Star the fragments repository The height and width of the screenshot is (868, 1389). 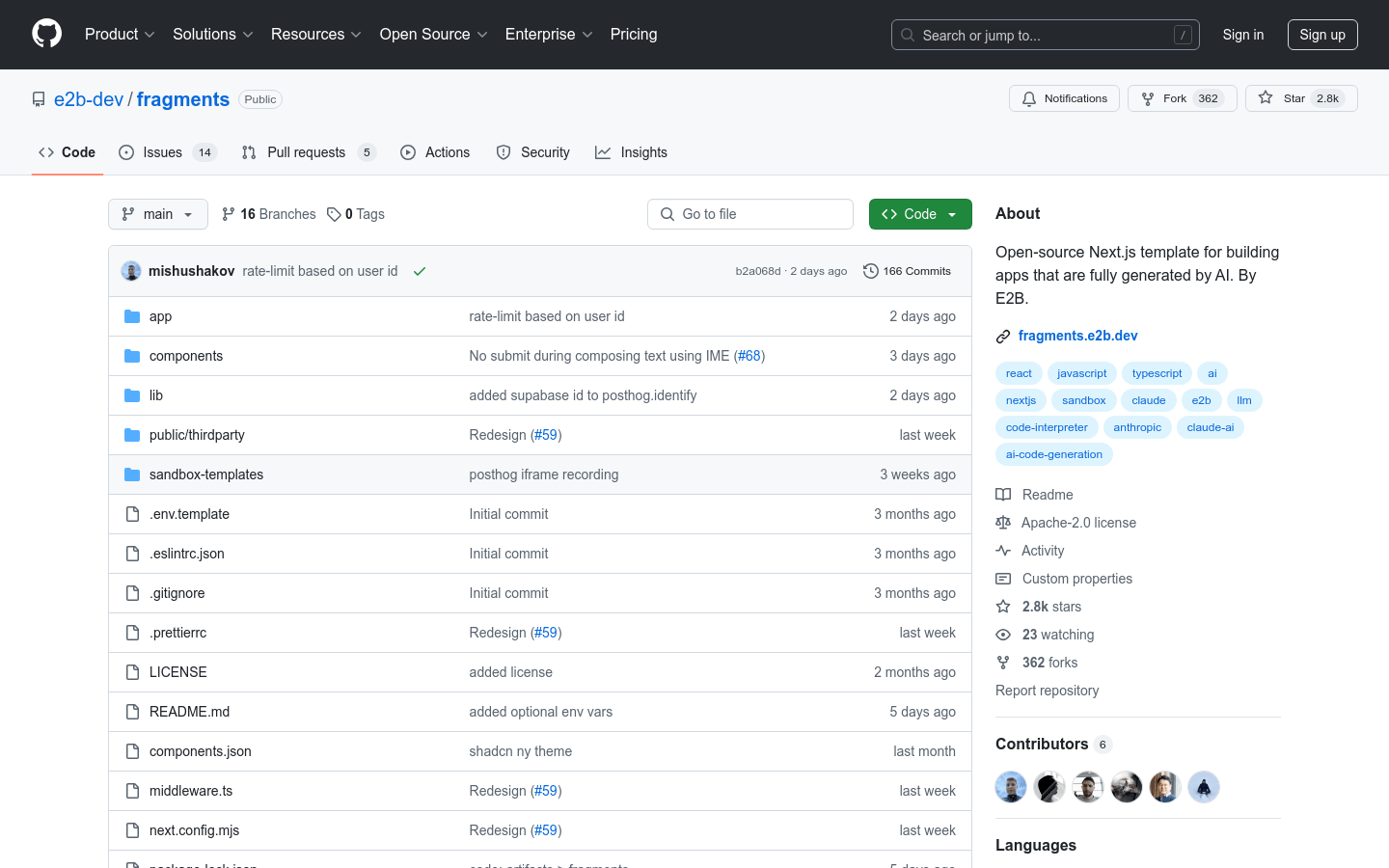click(x=1300, y=98)
